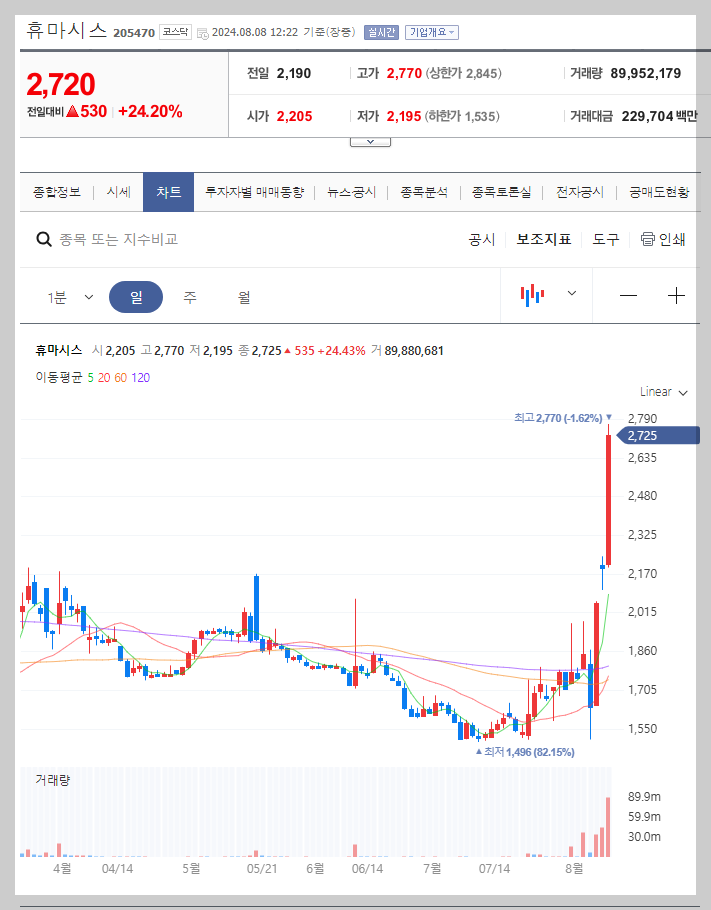Image resolution: width=711 pixels, height=910 pixels.
Task: Select the candlestick chart style icon
Action: click(x=531, y=294)
